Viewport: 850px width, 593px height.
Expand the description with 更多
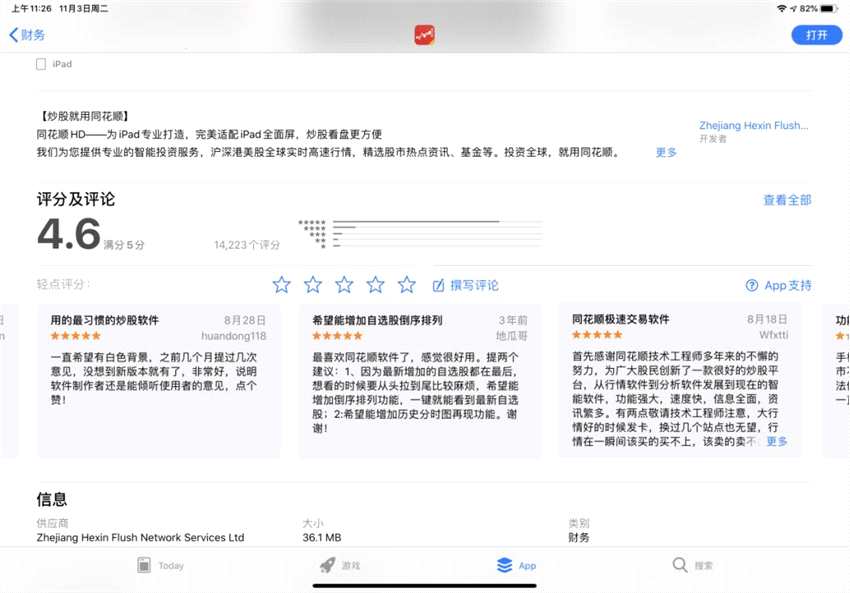pos(666,152)
